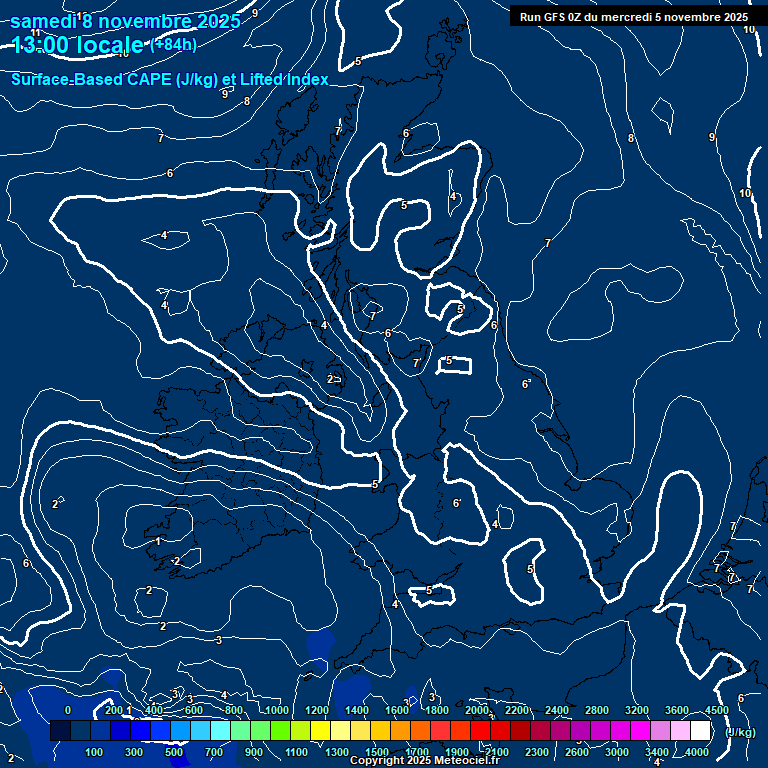The width and height of the screenshot is (768, 768).
Task: Click the legend value '2600'
Action: click(576, 752)
